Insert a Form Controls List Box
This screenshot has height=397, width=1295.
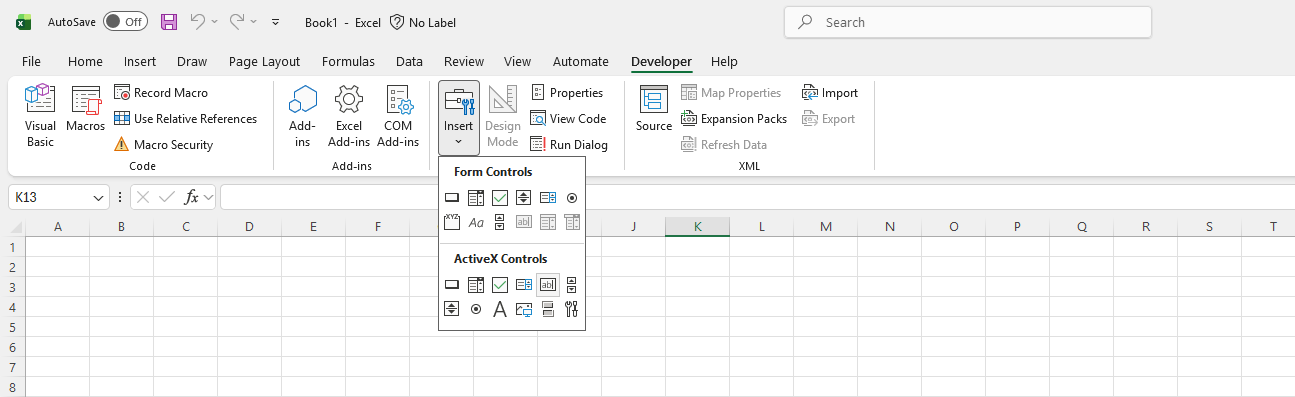(x=548, y=198)
